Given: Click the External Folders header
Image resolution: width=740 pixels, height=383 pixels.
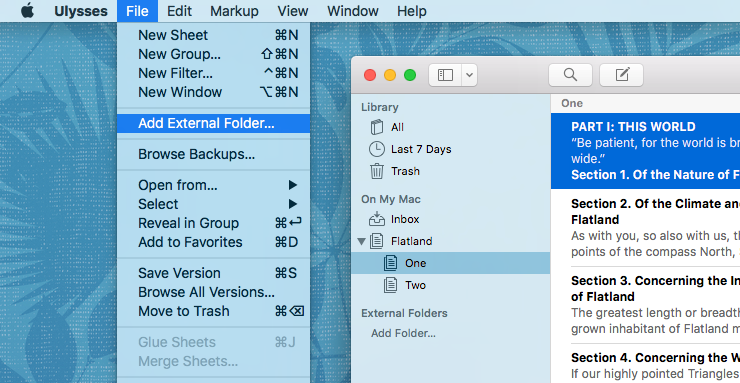Looking at the screenshot, I should (x=404, y=313).
